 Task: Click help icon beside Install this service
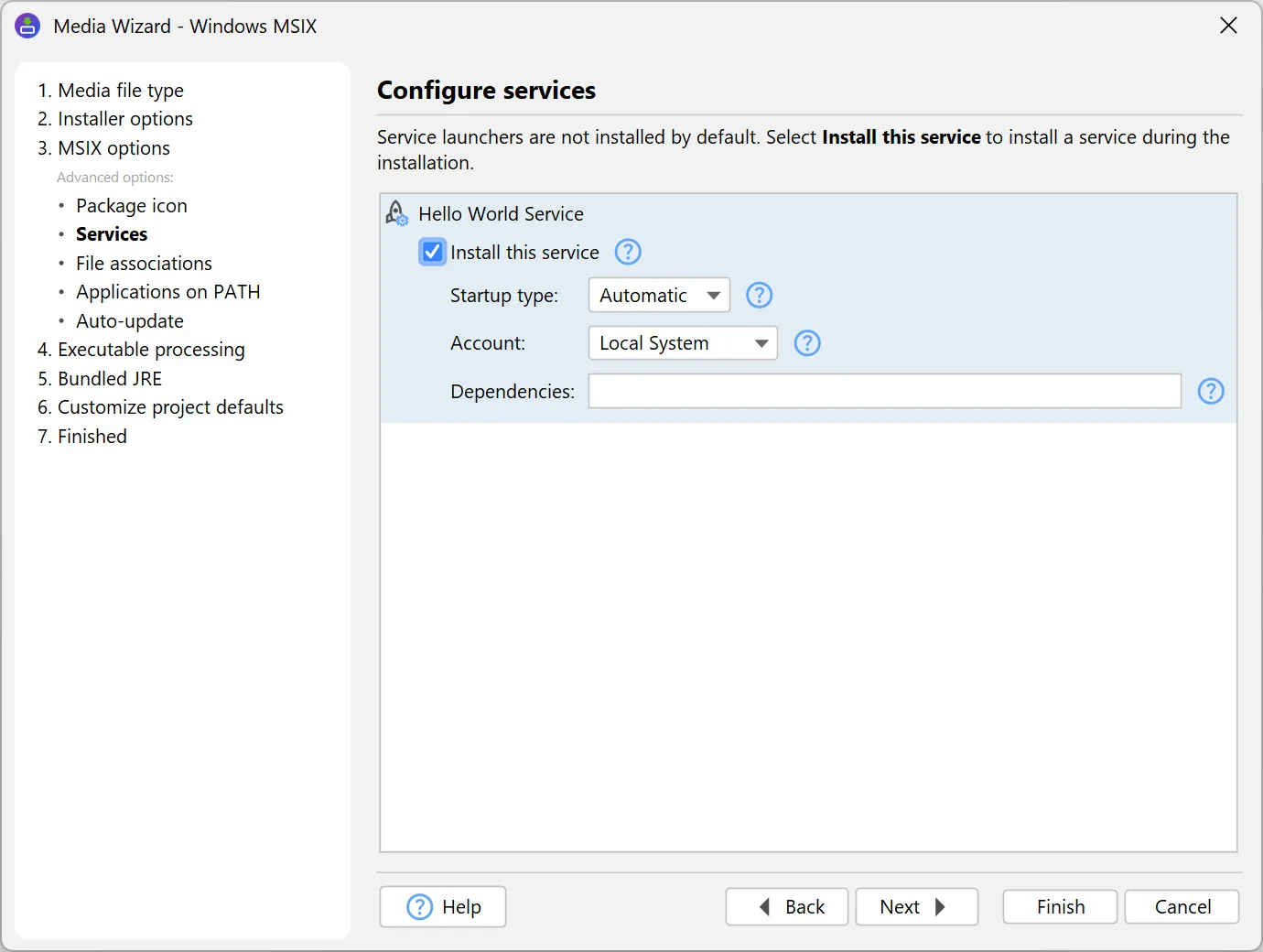(628, 252)
